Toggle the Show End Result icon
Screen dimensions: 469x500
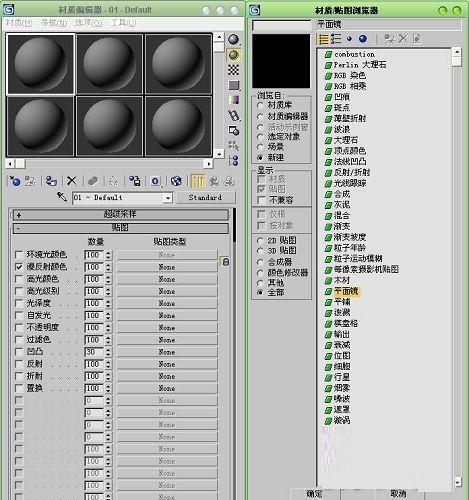198,181
